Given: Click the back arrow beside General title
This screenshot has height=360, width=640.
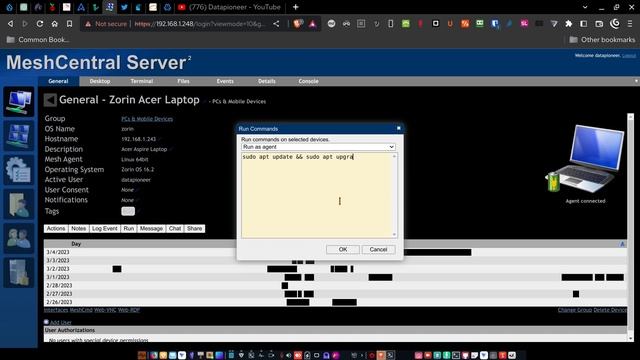Looking at the screenshot, I should tap(50, 100).
